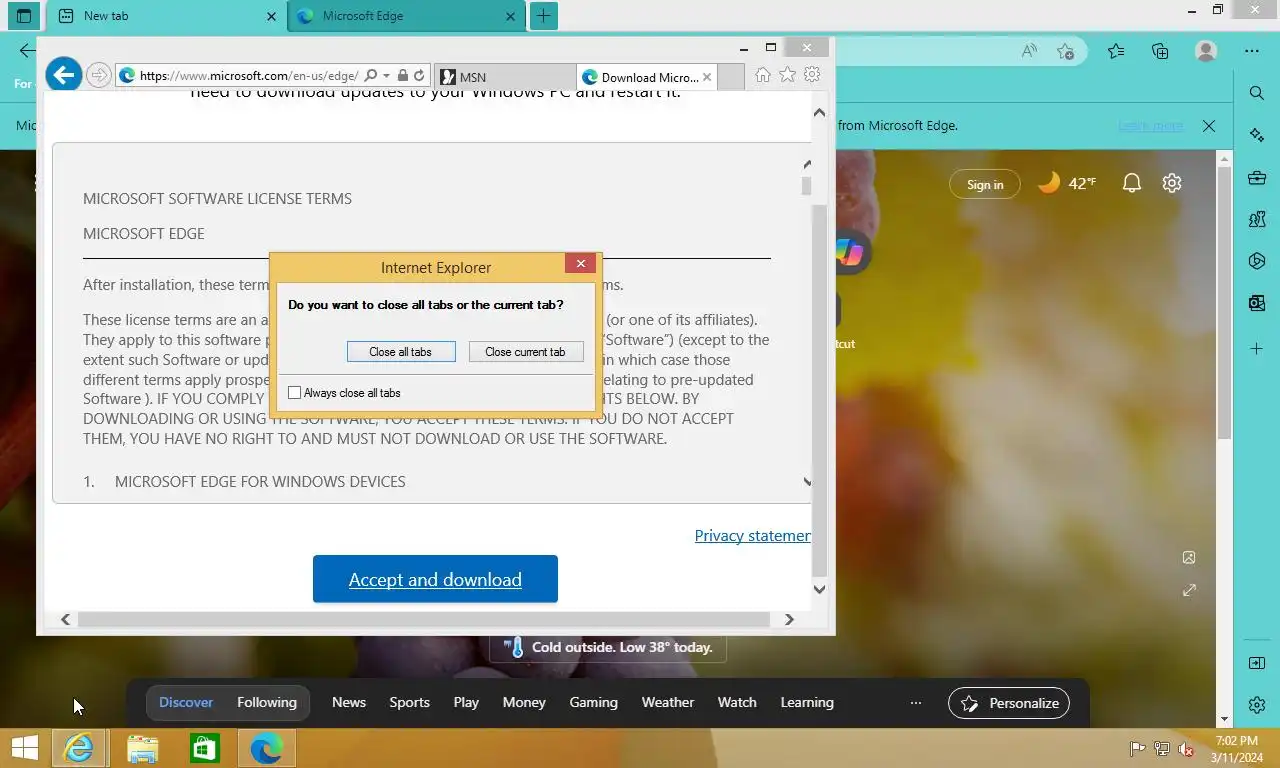
Task: Open the Privacy statement link
Action: (752, 536)
